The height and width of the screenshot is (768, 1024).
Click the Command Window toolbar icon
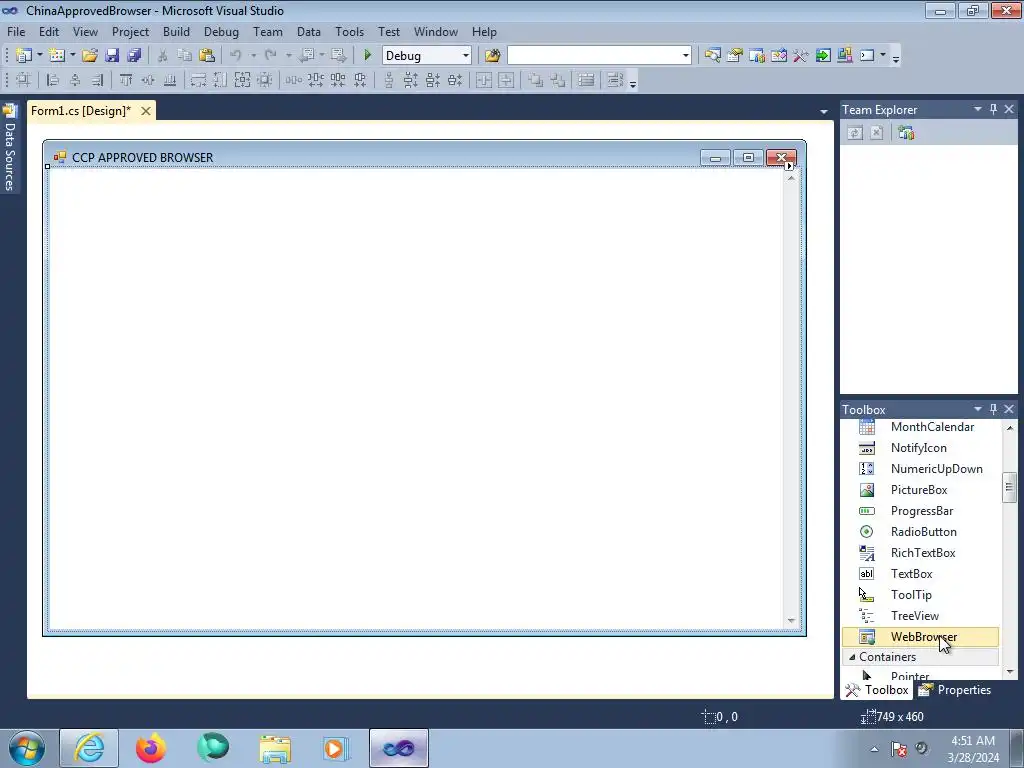click(867, 56)
